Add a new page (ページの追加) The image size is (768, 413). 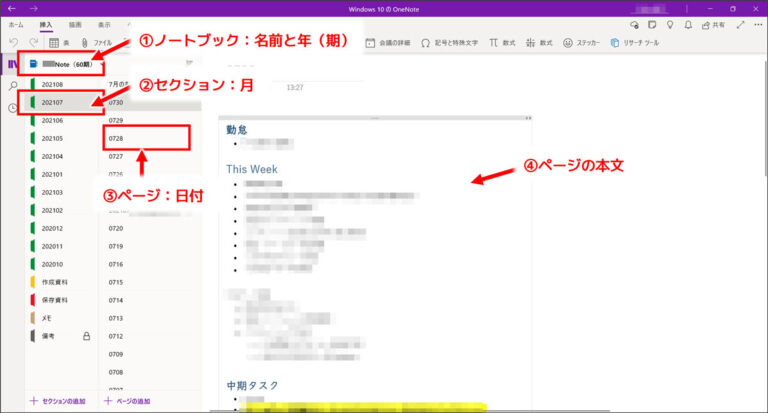click(x=127, y=401)
